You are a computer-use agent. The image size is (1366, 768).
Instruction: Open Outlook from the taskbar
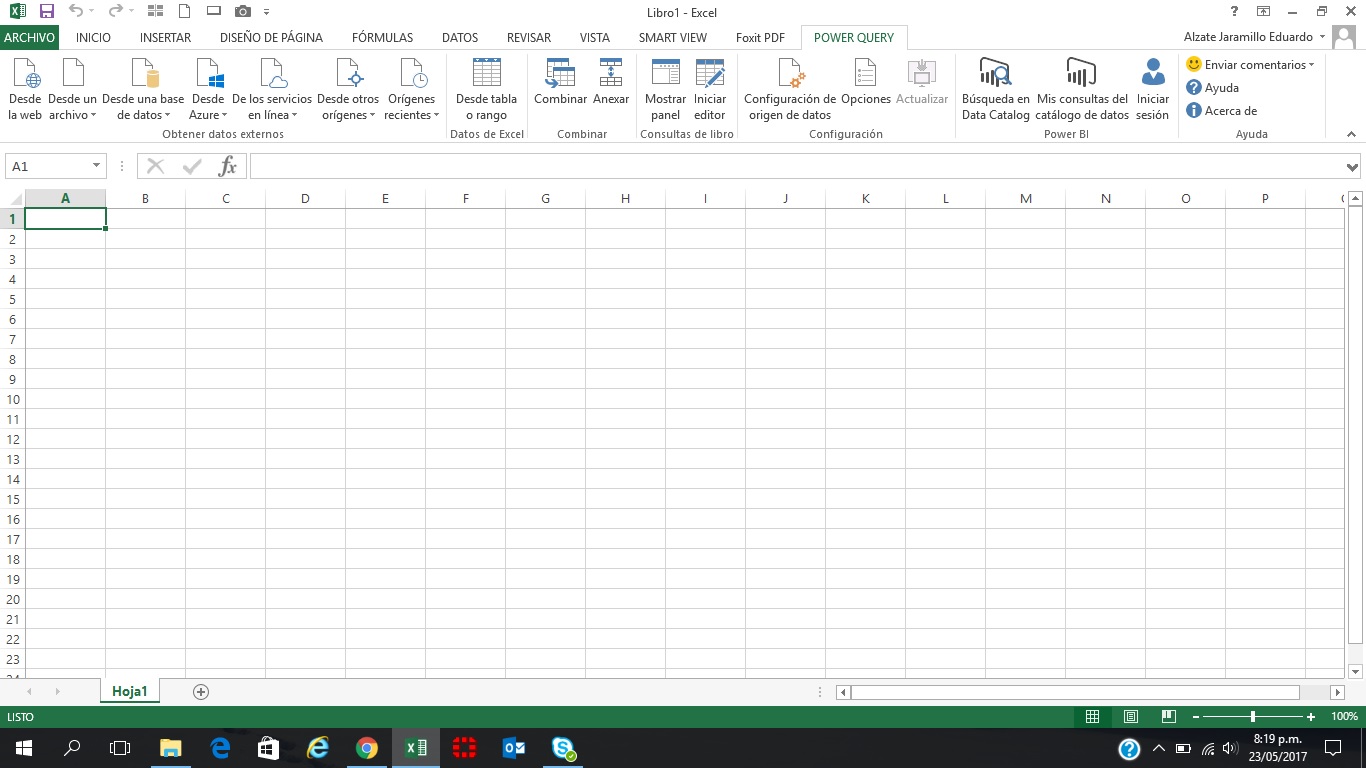514,748
